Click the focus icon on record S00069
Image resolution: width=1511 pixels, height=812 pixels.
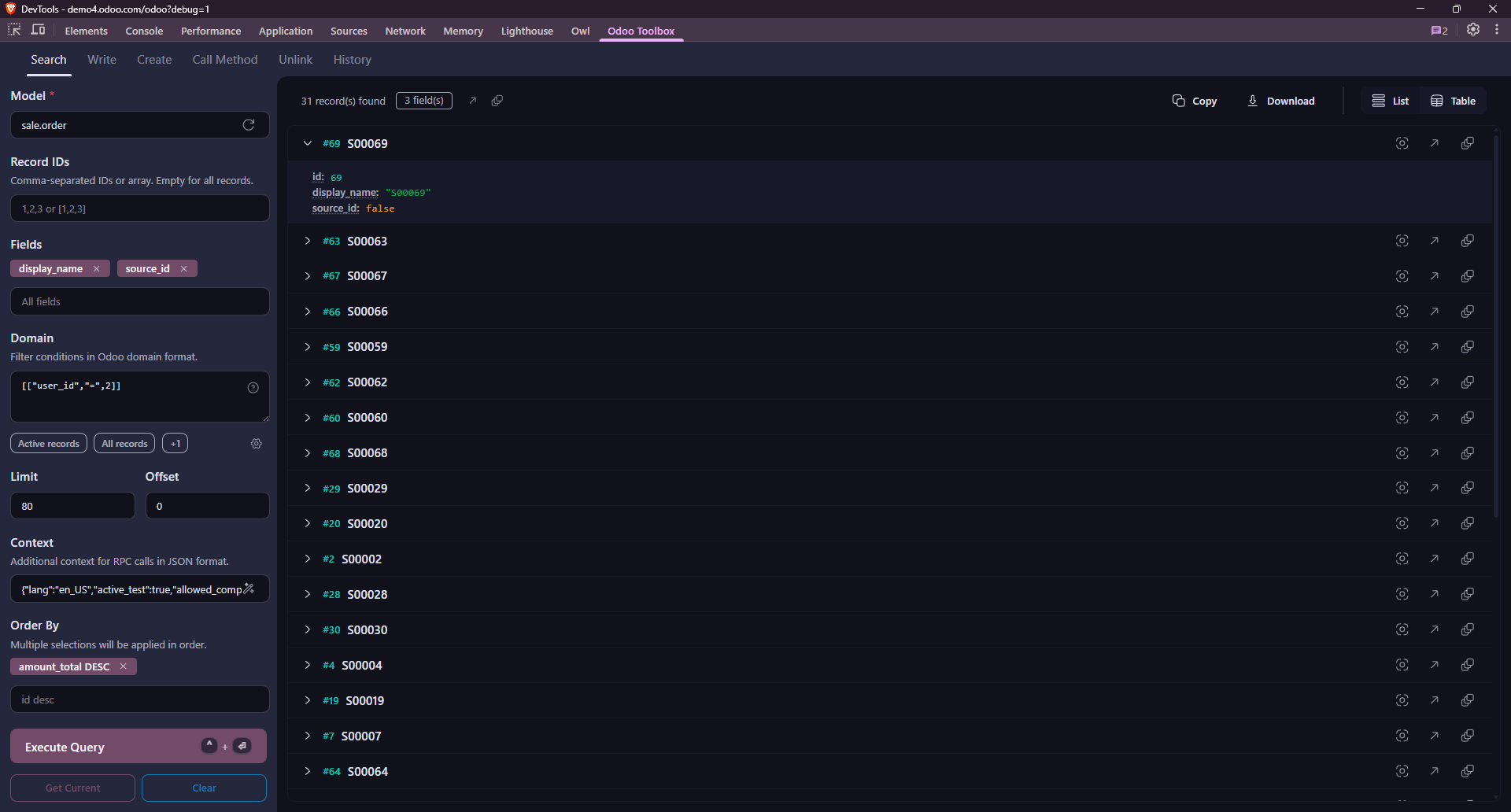click(x=1402, y=143)
